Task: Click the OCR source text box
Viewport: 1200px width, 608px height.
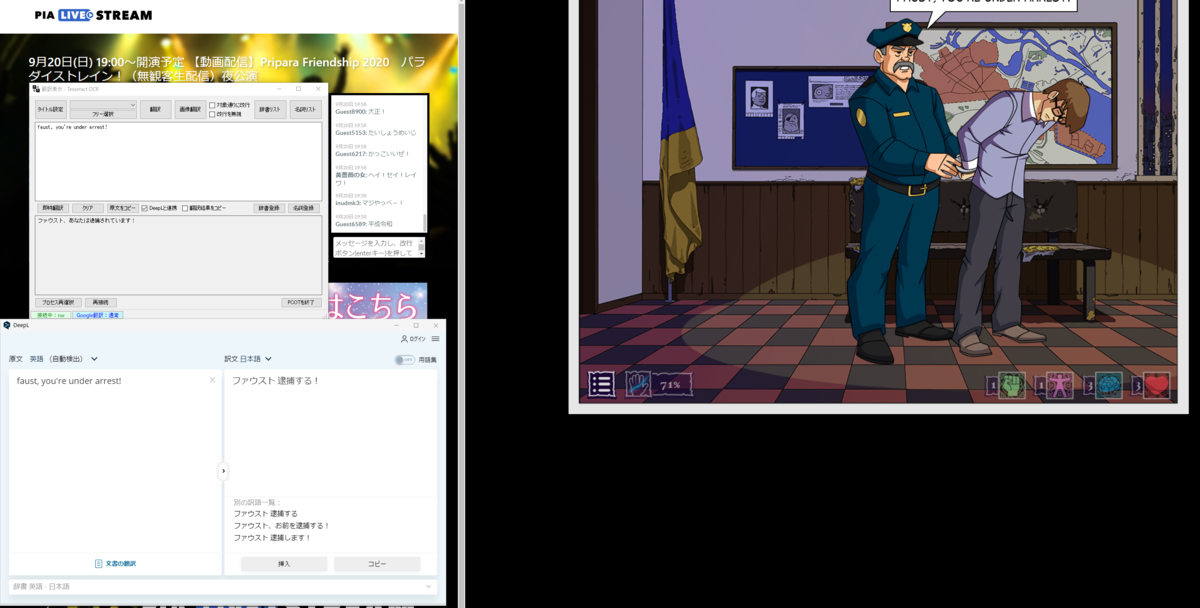Action: [x=179, y=161]
